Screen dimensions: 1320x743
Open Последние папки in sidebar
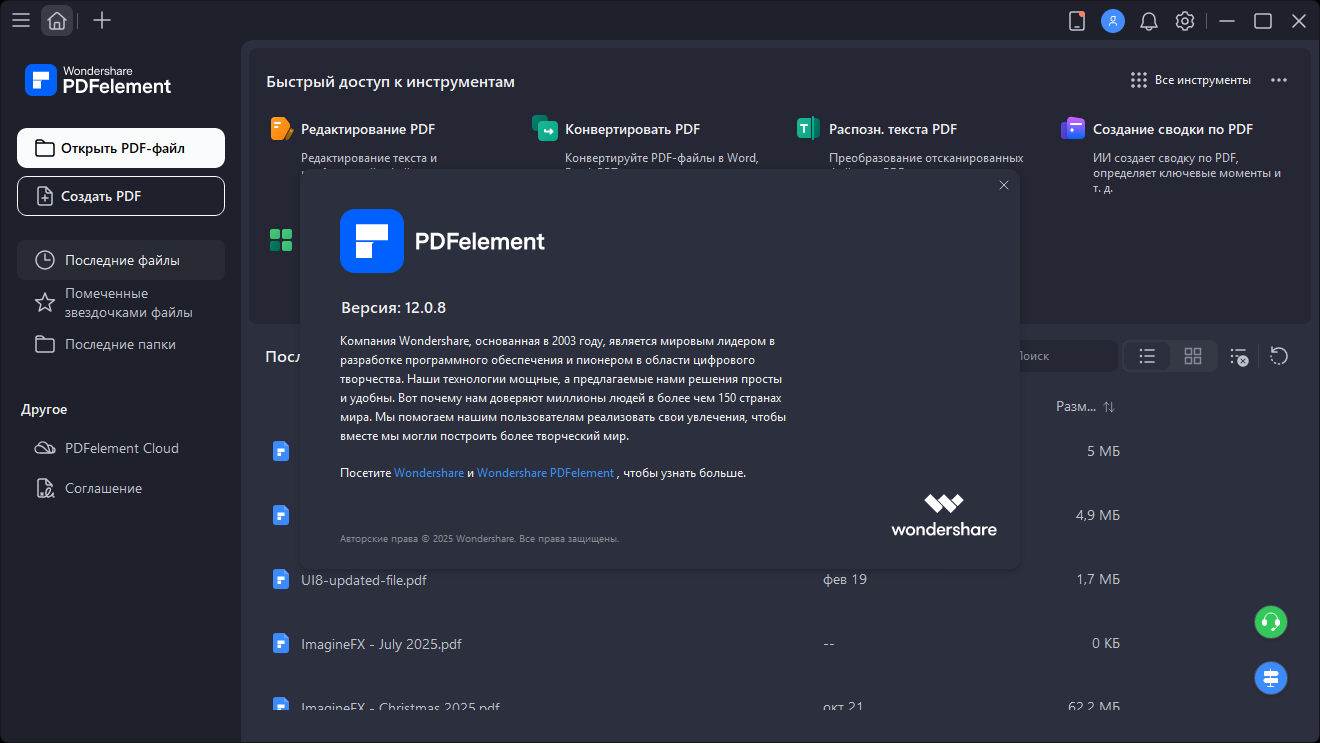point(121,344)
